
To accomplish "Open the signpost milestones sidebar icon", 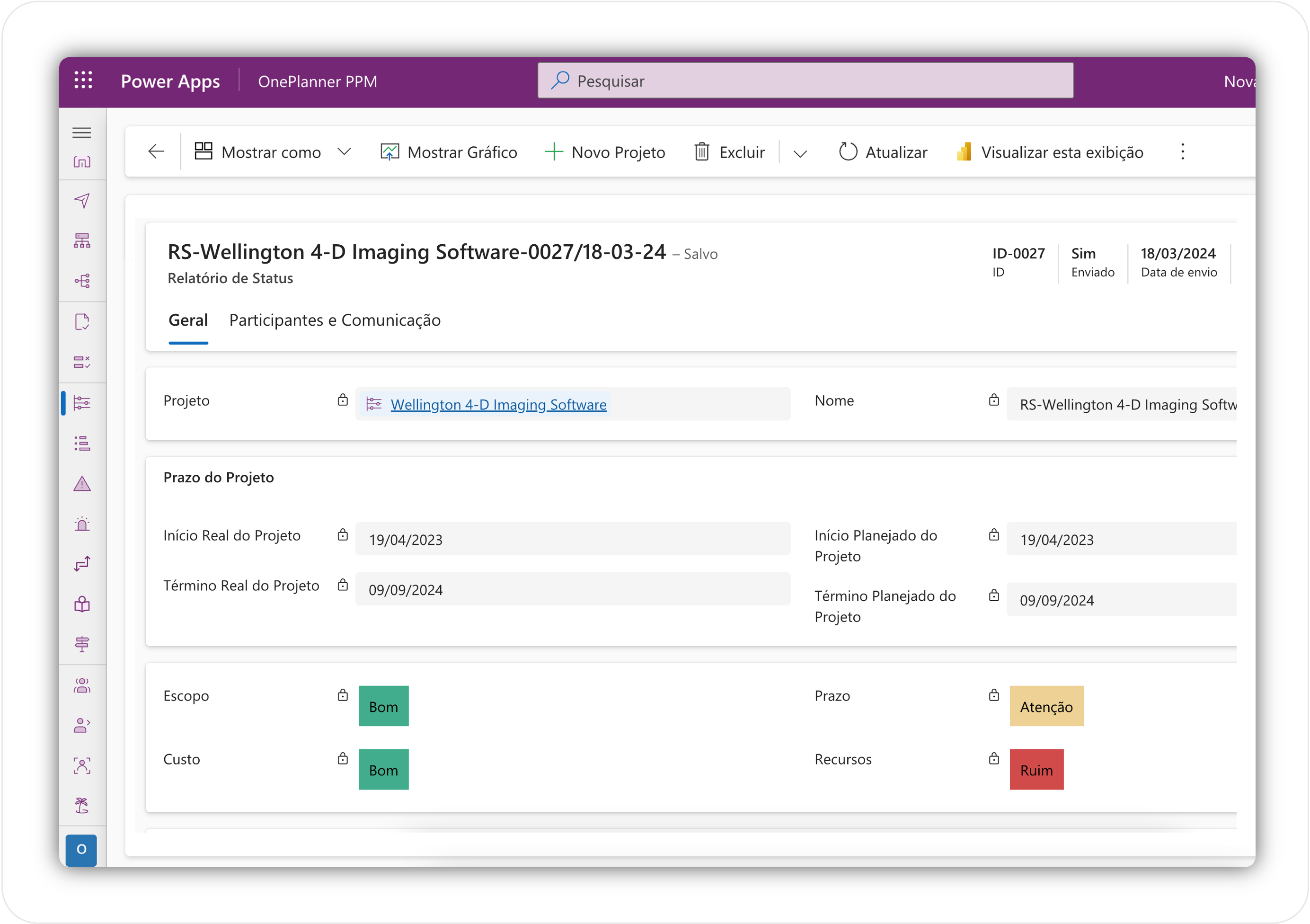I will 81,644.
